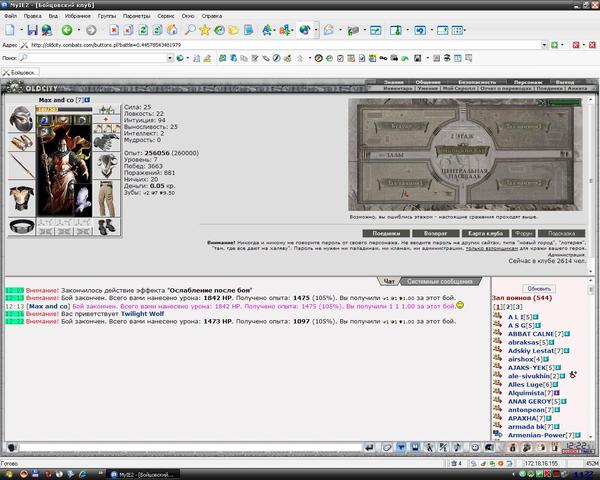
Task: Click the walking figure icon in chat bar
Action: coord(429,447)
